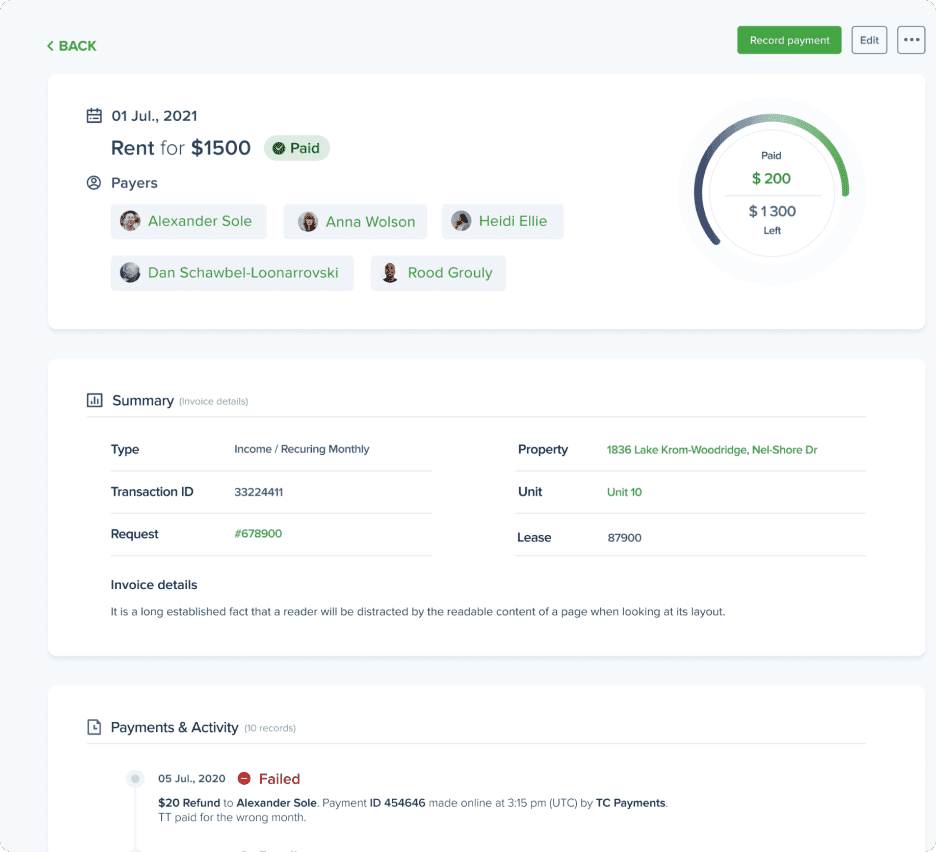This screenshot has width=936, height=852.
Task: Click the checkmark inside the Paid badge
Action: (279, 147)
